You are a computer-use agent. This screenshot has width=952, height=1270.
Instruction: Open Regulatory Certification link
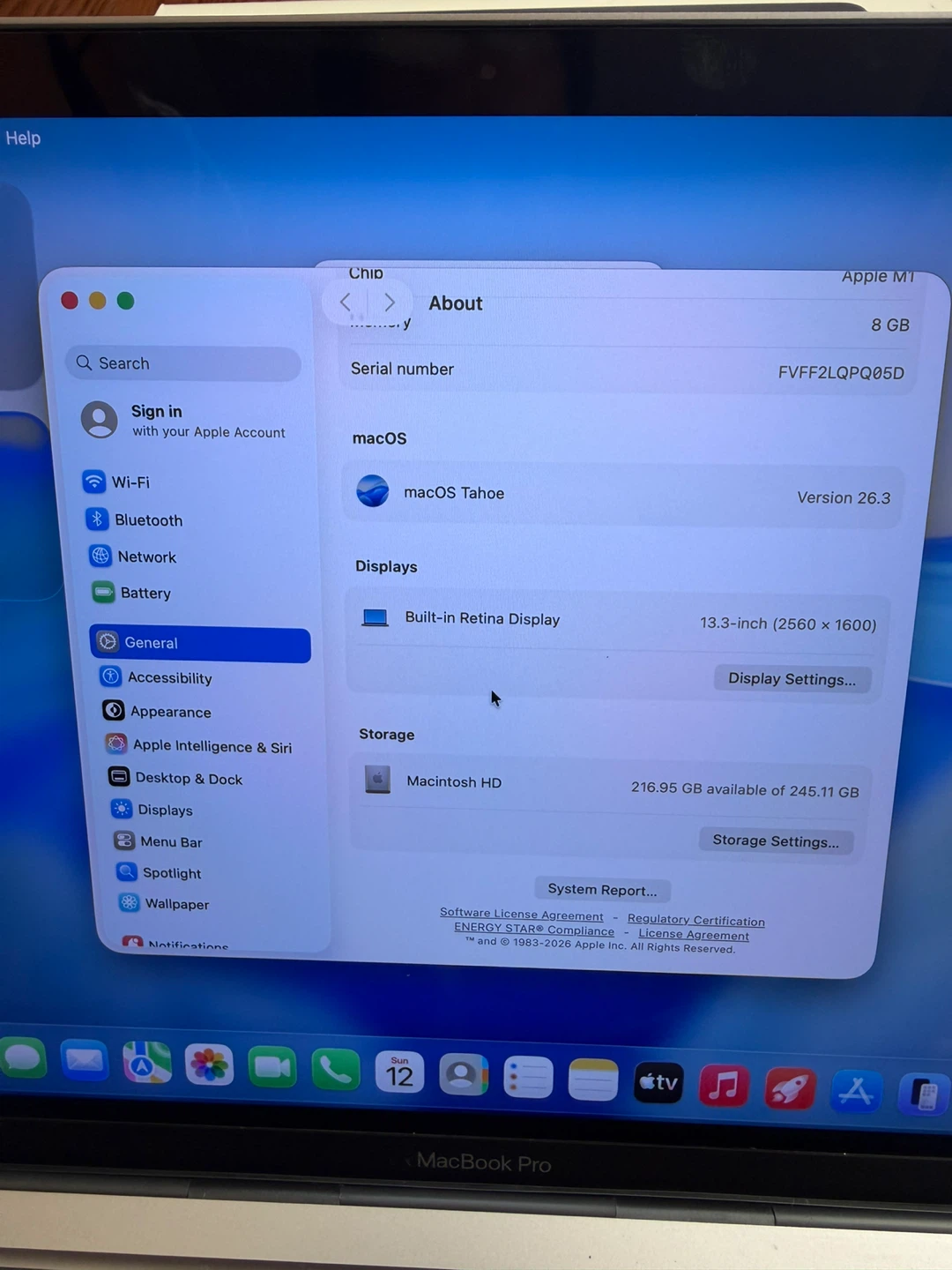click(x=696, y=920)
